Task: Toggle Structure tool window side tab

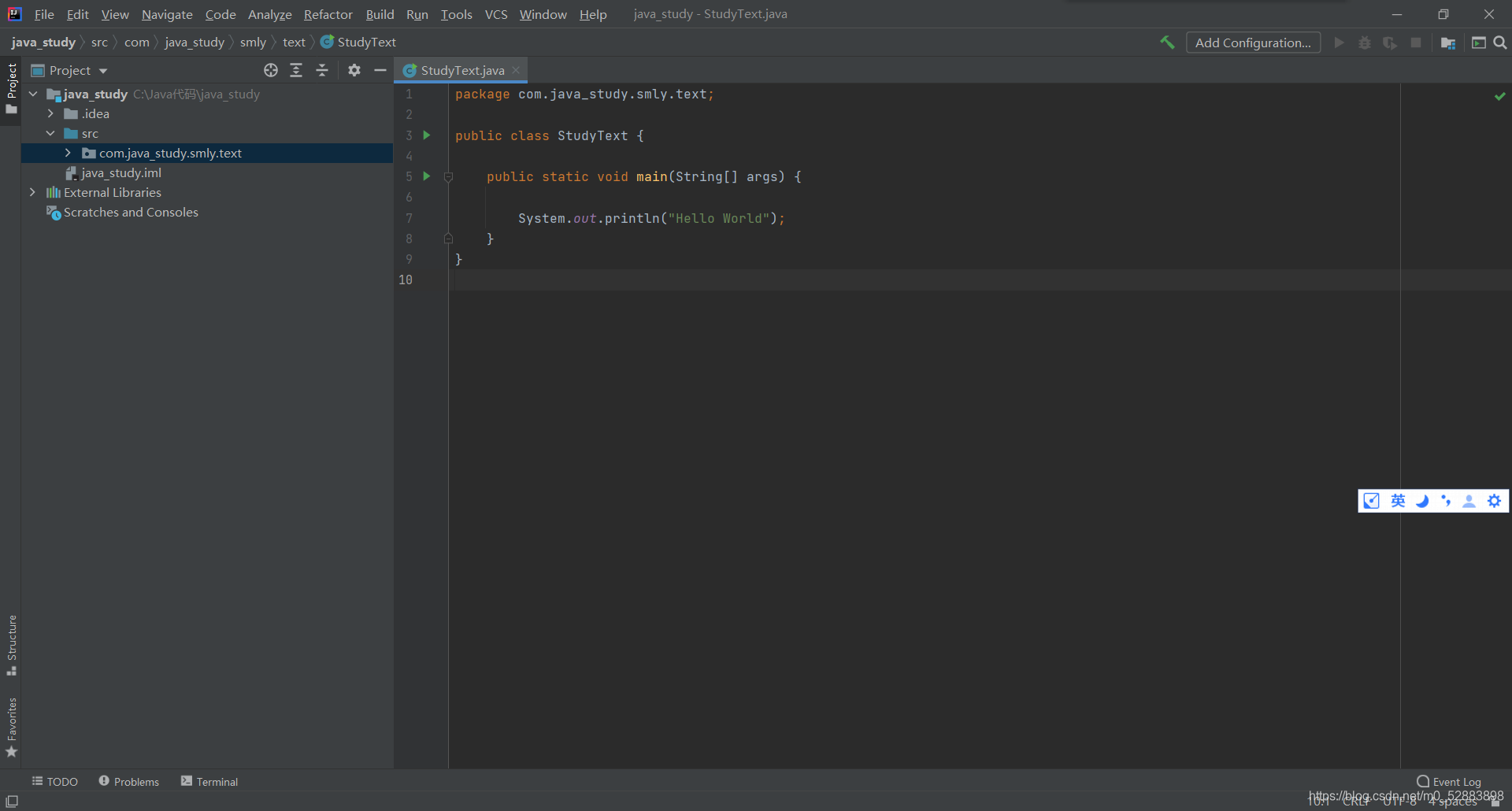Action: 11,646
